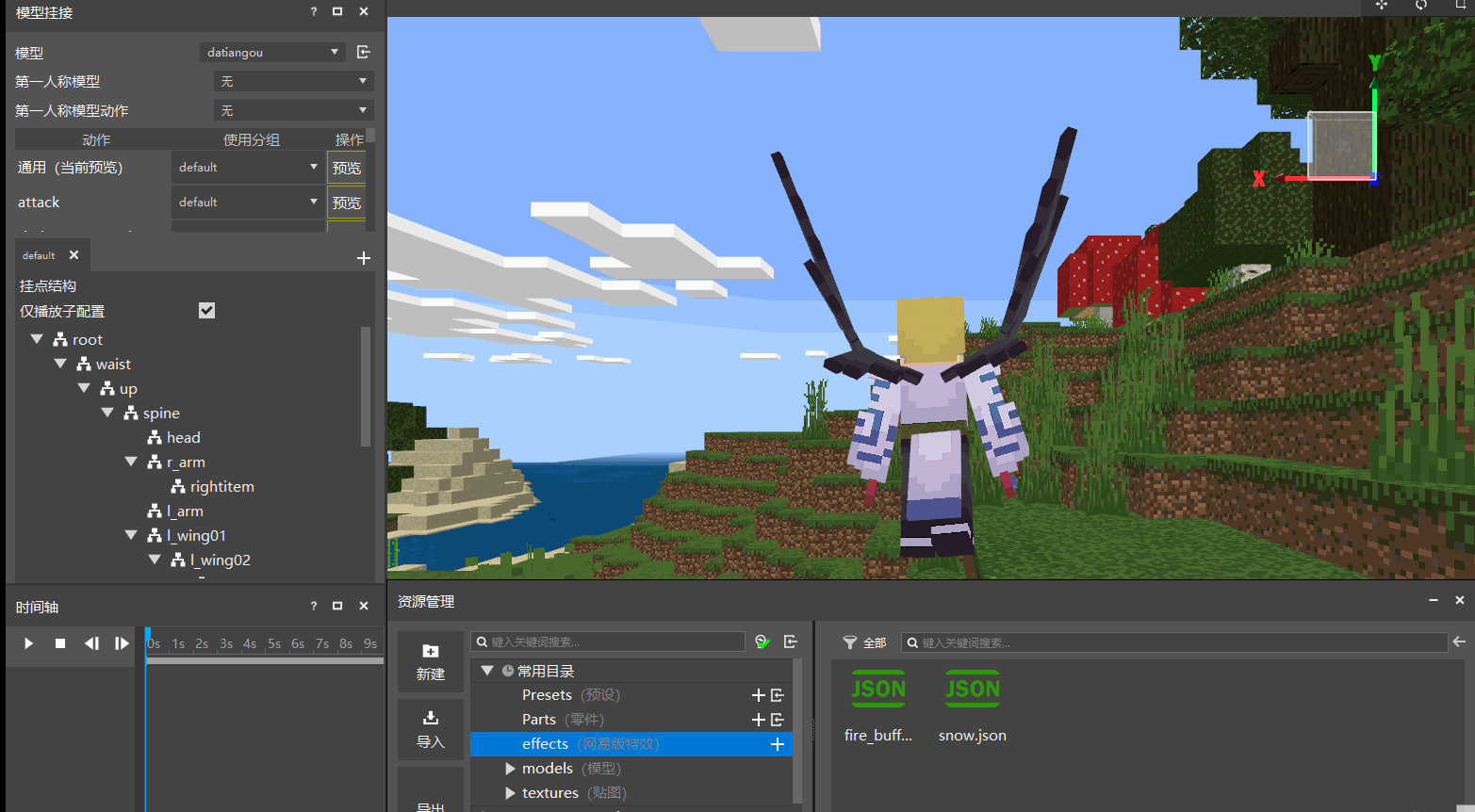Collapse the l_wing02 bone node
The image size is (1475, 812).
coord(155,560)
